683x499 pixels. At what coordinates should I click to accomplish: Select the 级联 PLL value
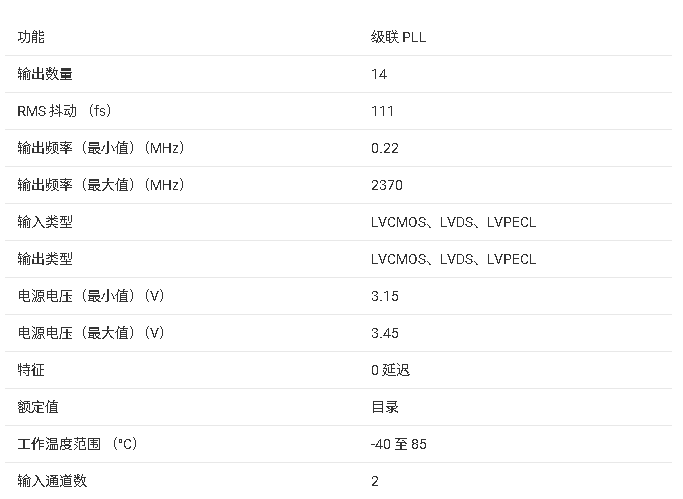tap(399, 37)
